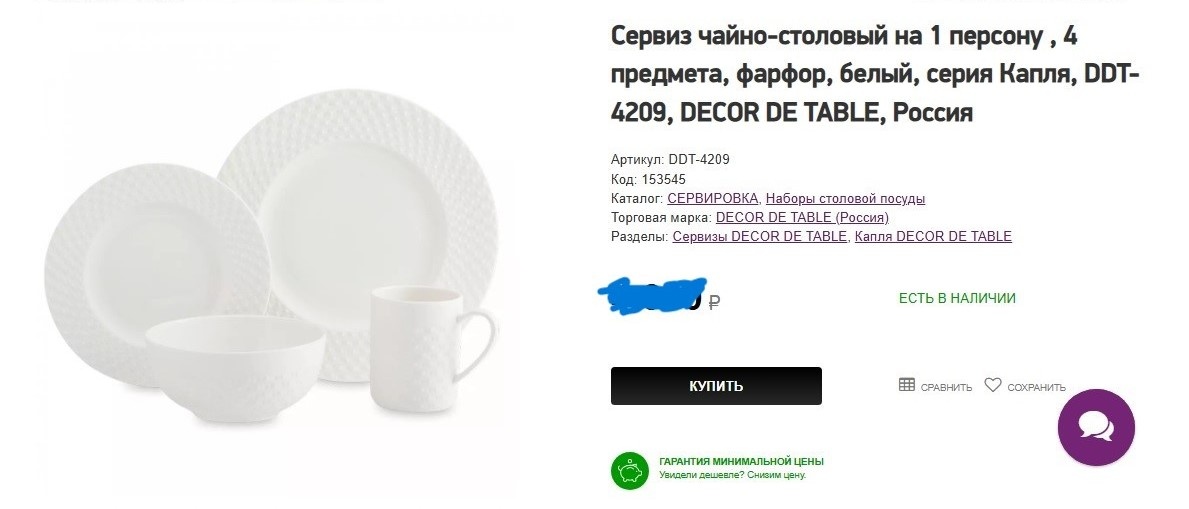Click the ЕСТЬ В НАЛИЧИИ availability label
Image resolution: width=1189 pixels, height=509 pixels.
(x=957, y=299)
